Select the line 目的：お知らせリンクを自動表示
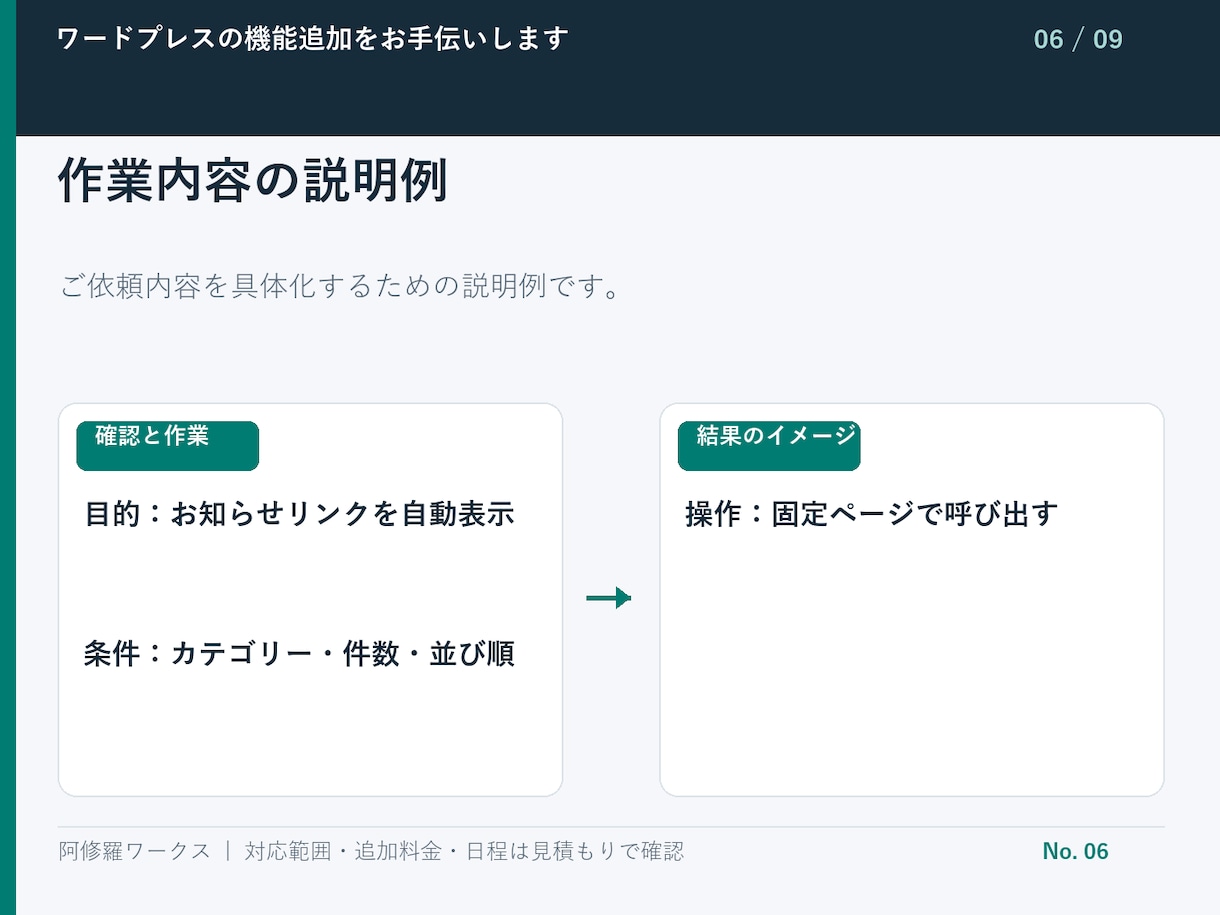Screen dimensions: 1220x915 click(x=299, y=514)
